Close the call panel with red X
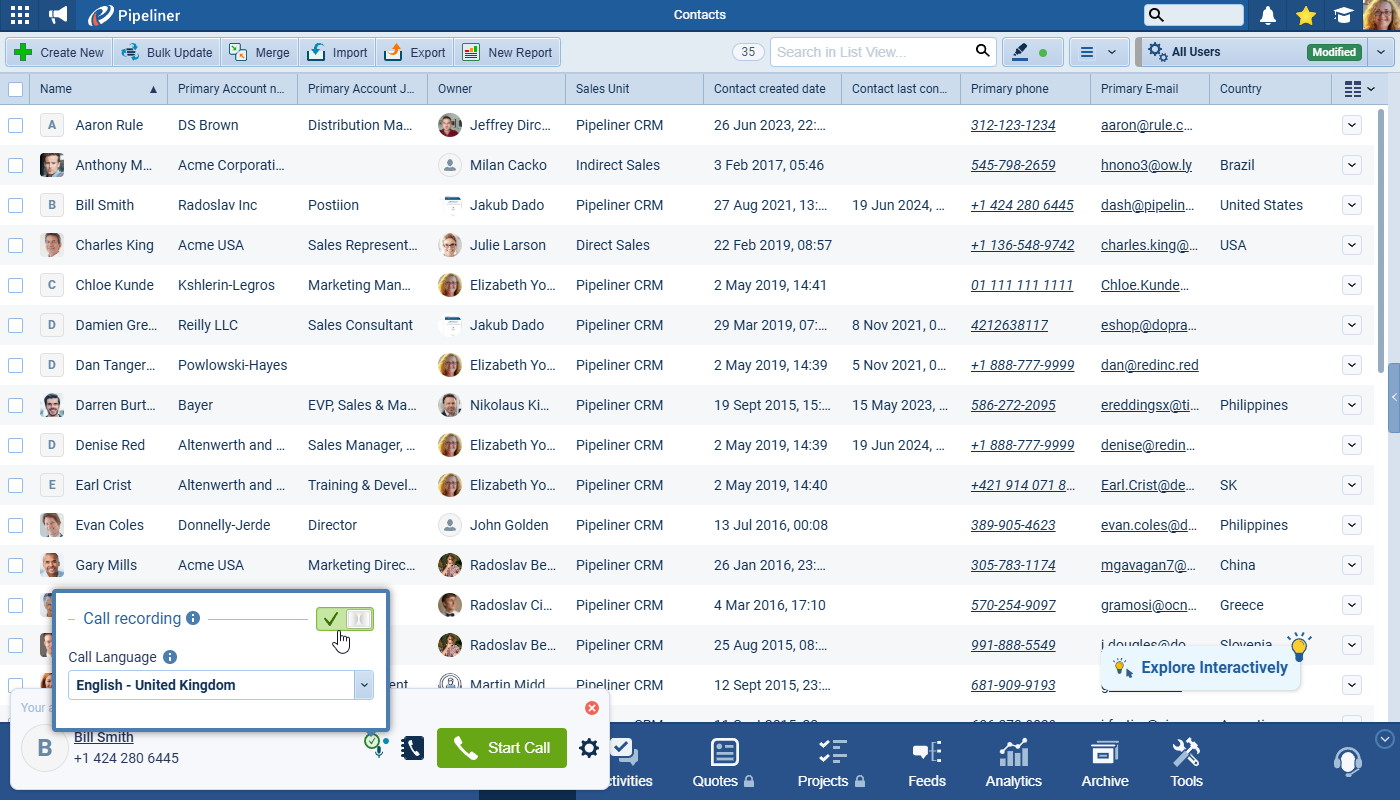This screenshot has height=800, width=1400. (591, 708)
